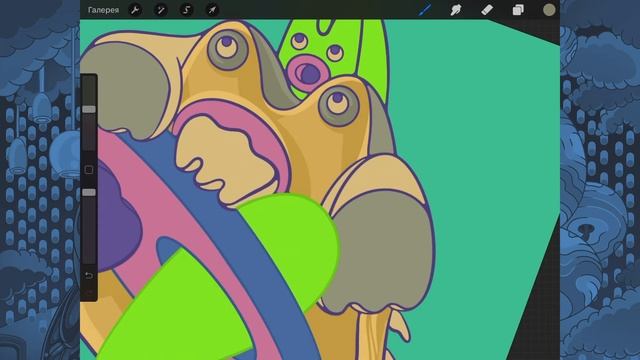Image resolution: width=640 pixels, height=360 pixels.
Task: Select the Smudge finger tool
Action: (456, 10)
